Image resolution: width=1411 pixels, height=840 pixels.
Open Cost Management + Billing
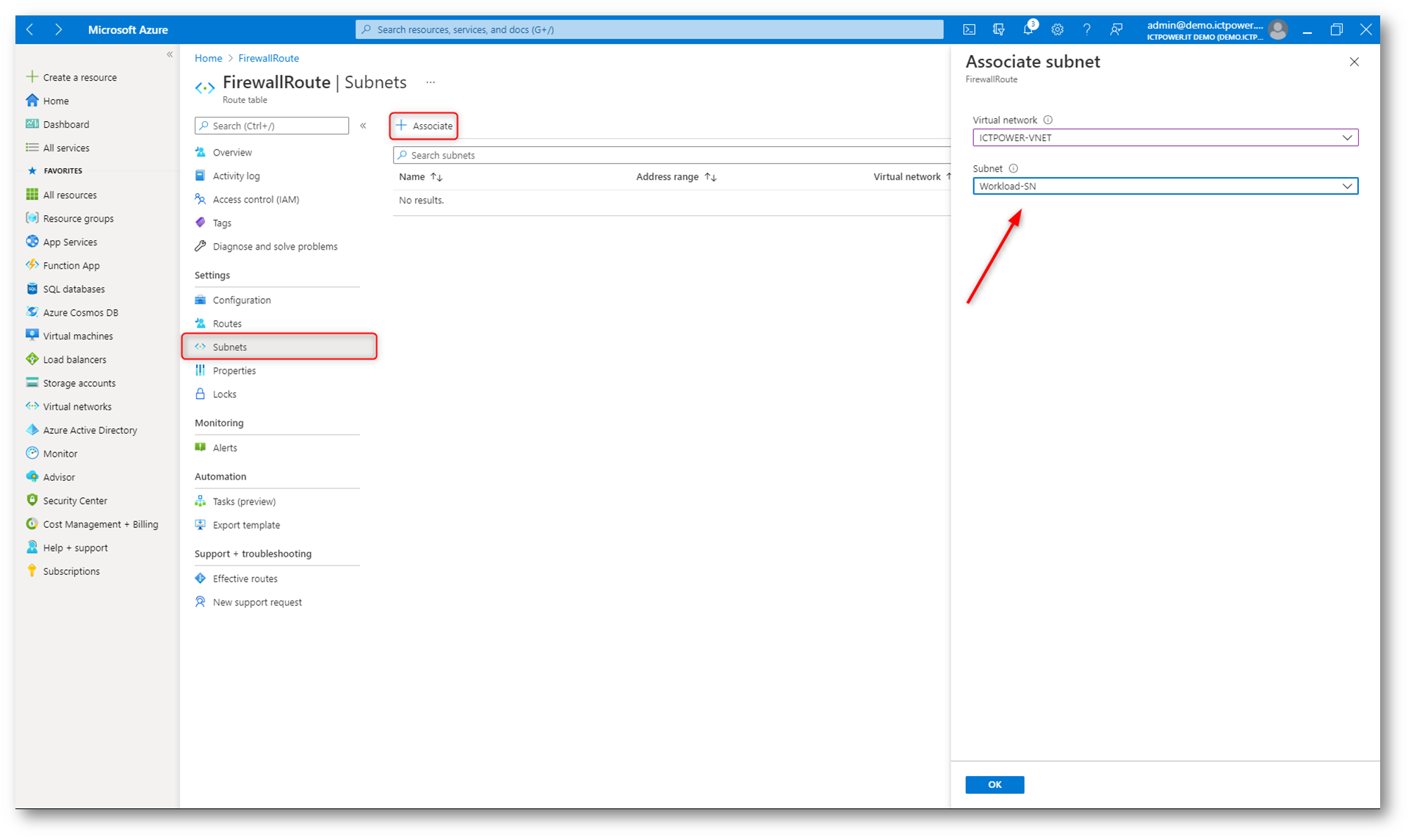pyautogui.click(x=101, y=524)
